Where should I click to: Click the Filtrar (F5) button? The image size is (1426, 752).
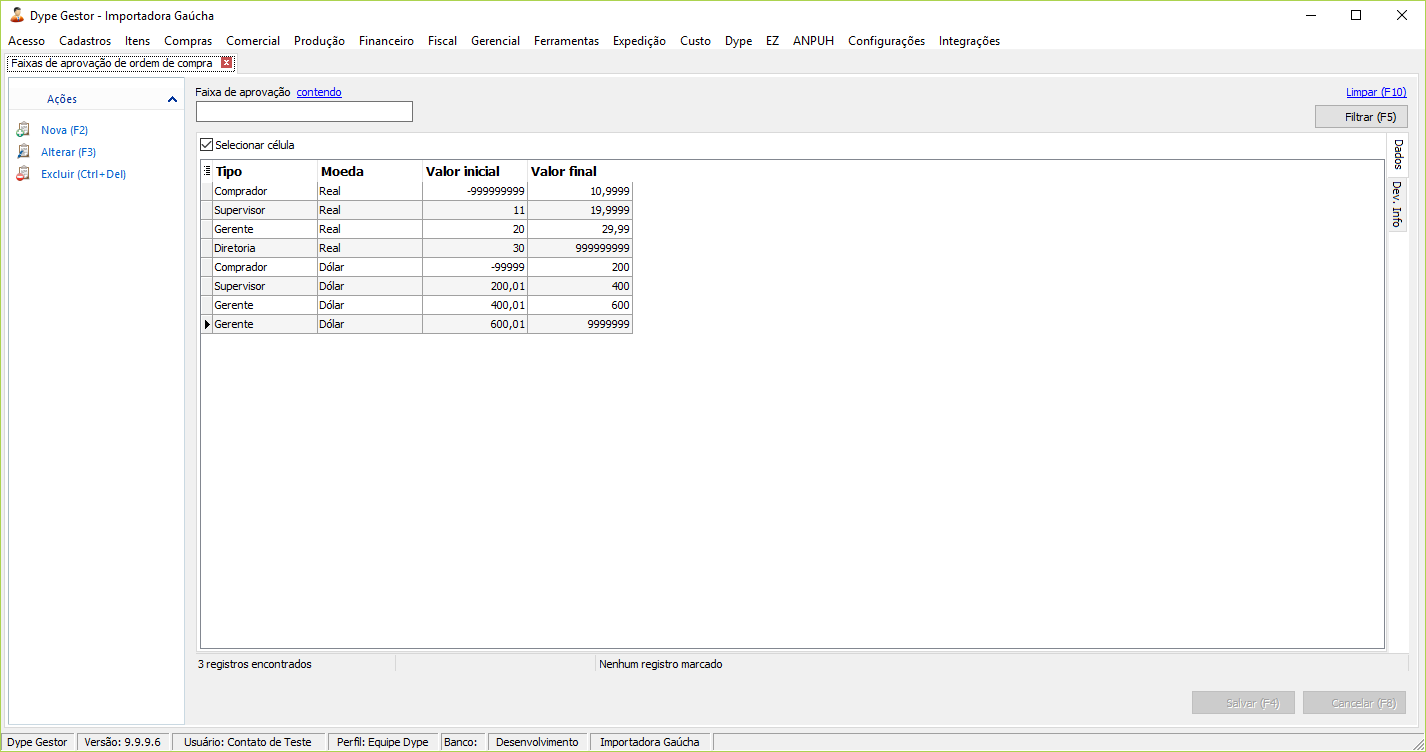point(1361,117)
